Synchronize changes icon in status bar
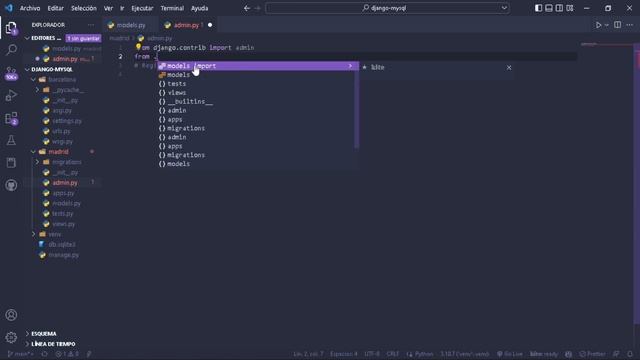 (44, 354)
